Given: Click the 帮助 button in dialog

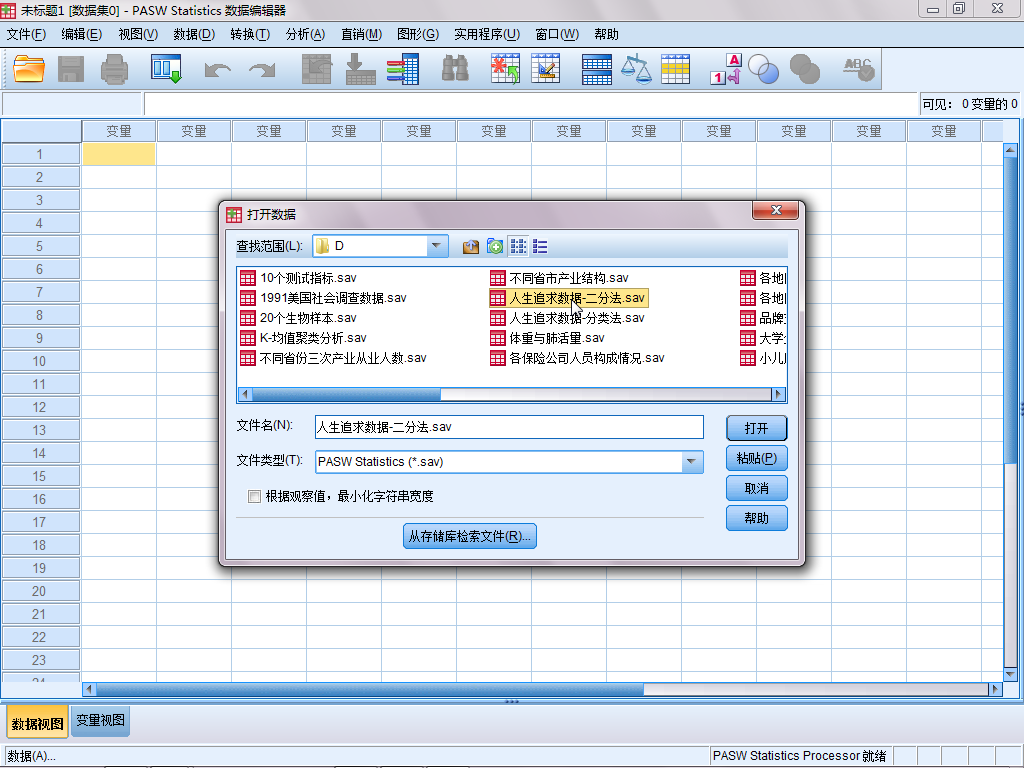Looking at the screenshot, I should [x=756, y=519].
